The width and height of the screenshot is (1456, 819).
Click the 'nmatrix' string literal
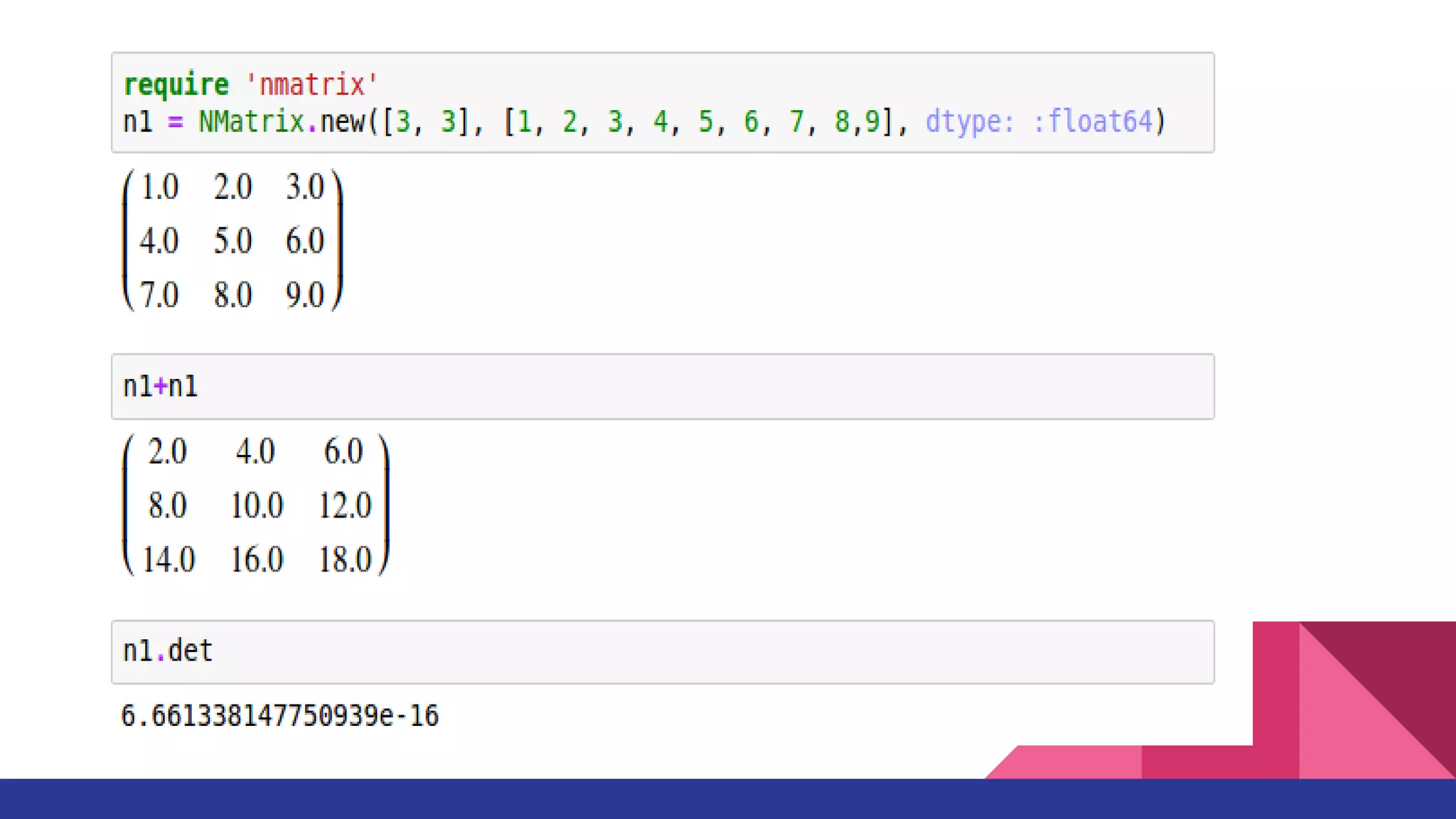click(x=311, y=85)
